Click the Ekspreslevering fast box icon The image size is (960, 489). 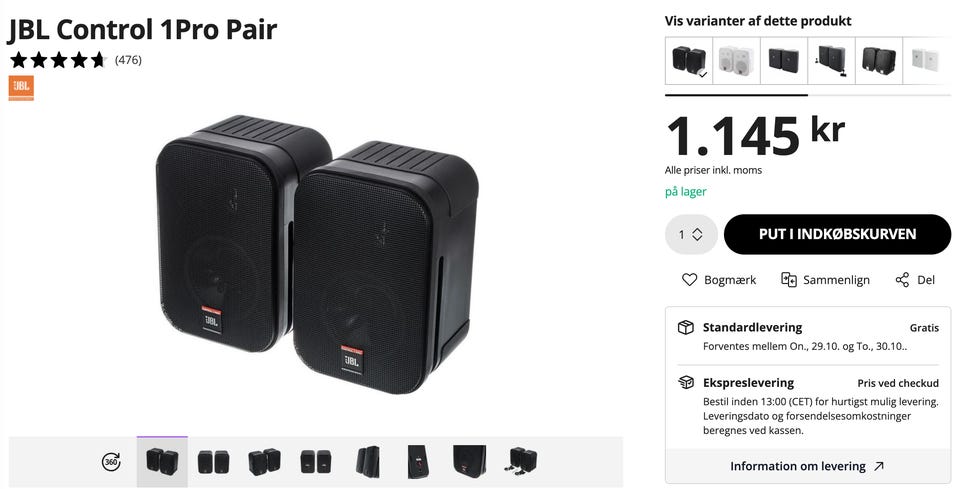pos(686,383)
